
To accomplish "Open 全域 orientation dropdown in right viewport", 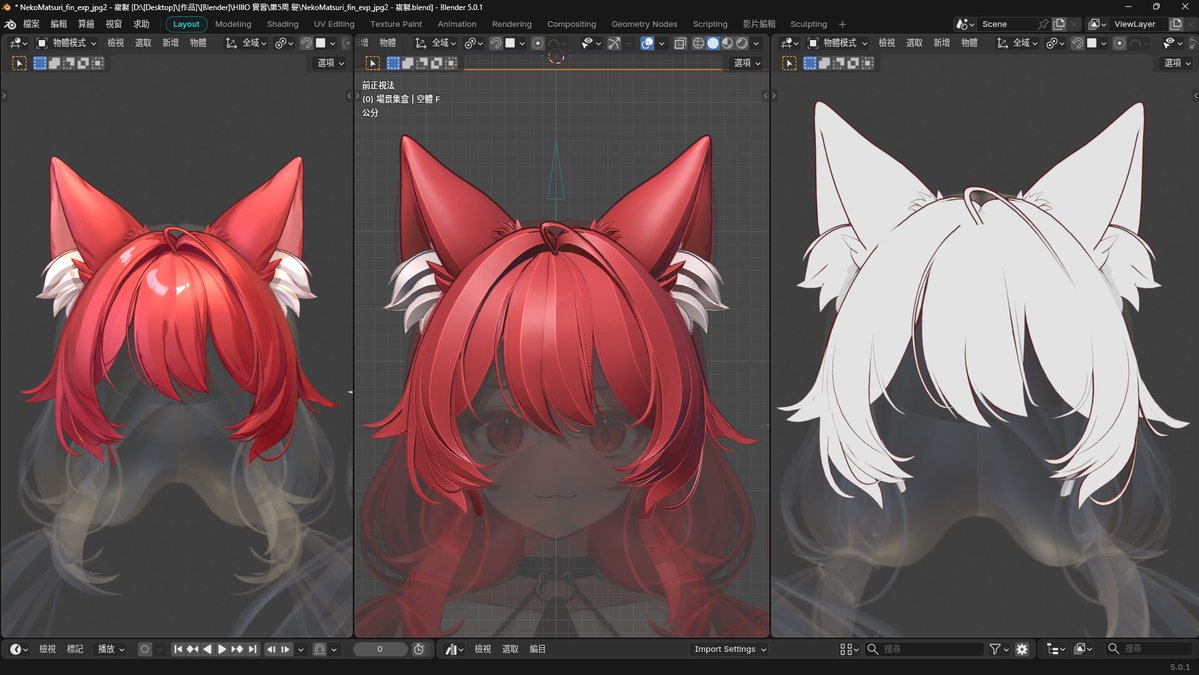I will click(x=1017, y=43).
